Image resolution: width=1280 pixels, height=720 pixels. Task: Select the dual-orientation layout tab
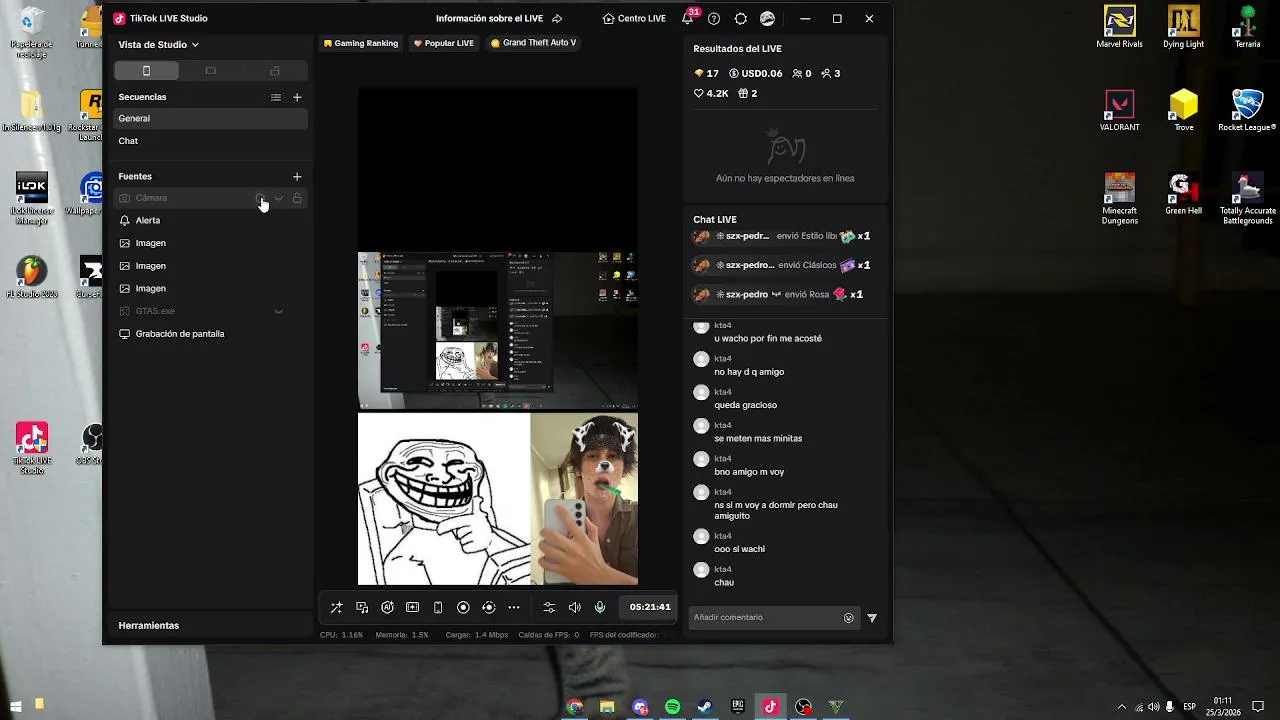coord(275,71)
